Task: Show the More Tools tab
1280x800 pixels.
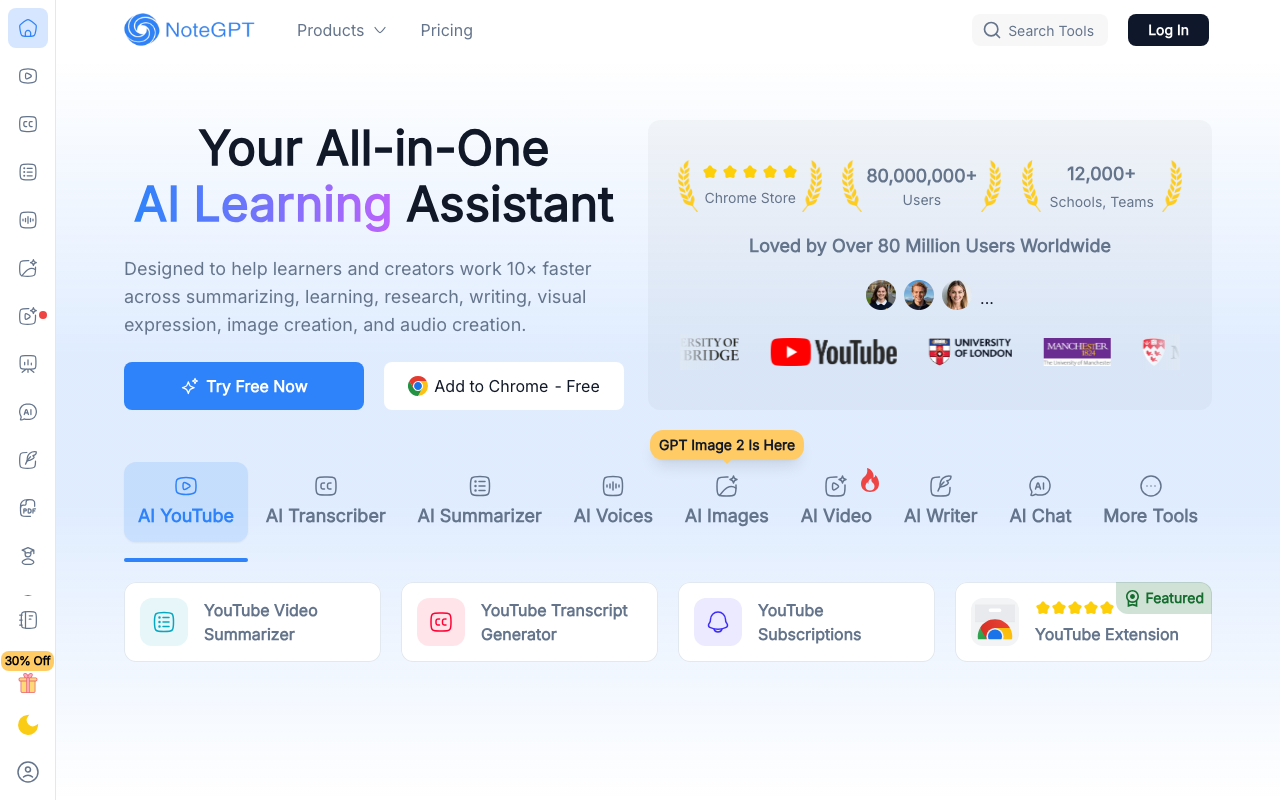Action: coord(1151,502)
